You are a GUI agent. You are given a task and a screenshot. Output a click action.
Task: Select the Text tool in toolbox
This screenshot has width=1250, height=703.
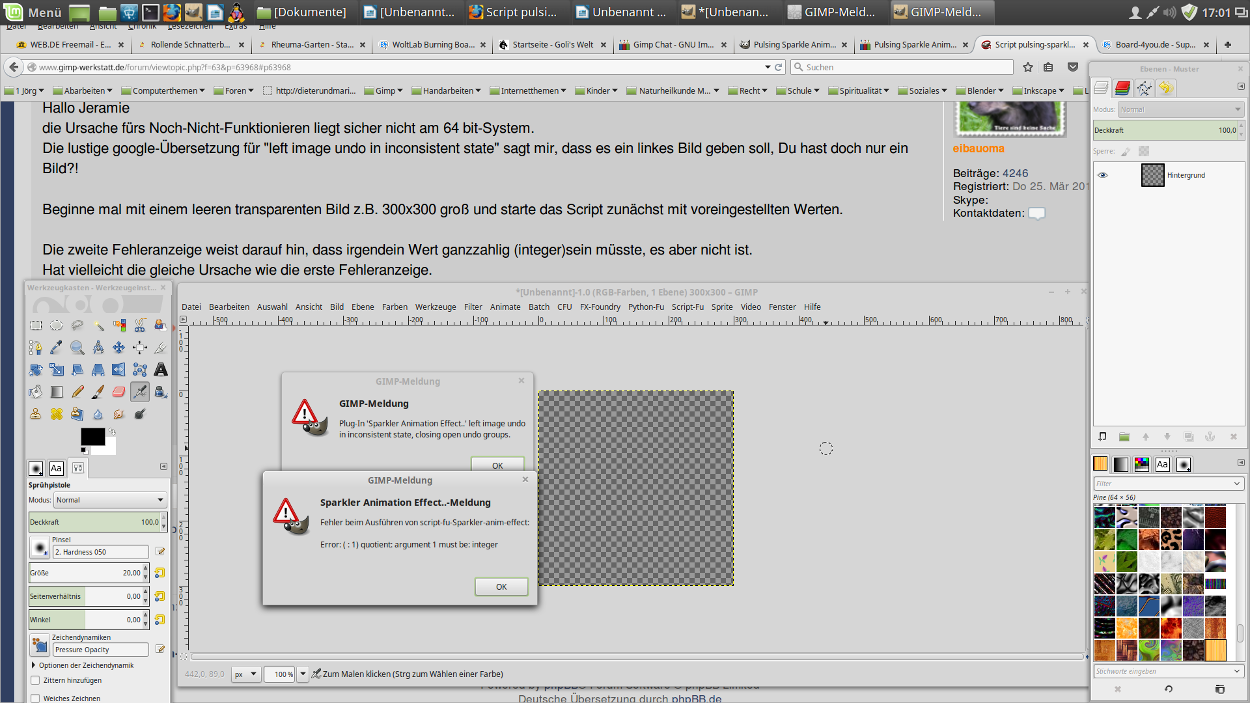tap(160, 369)
